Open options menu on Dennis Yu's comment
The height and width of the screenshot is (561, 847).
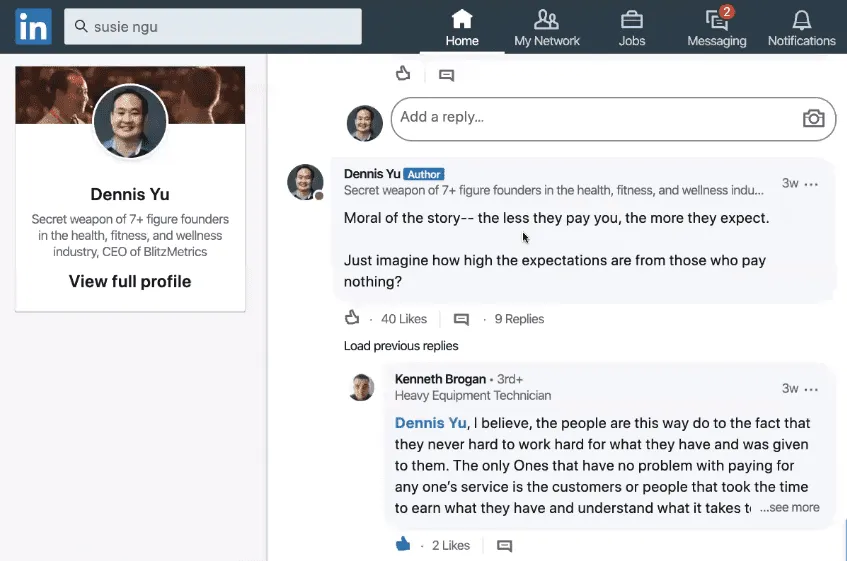point(811,184)
